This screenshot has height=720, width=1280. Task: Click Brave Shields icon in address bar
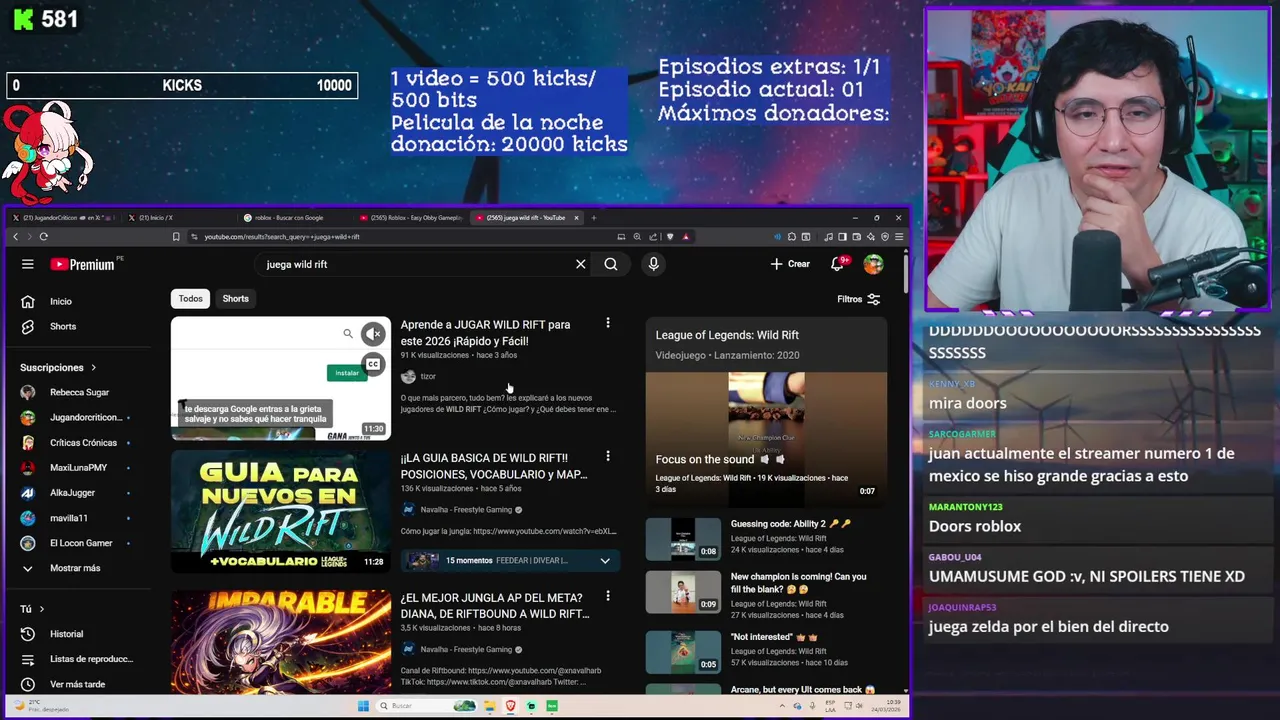tap(670, 237)
